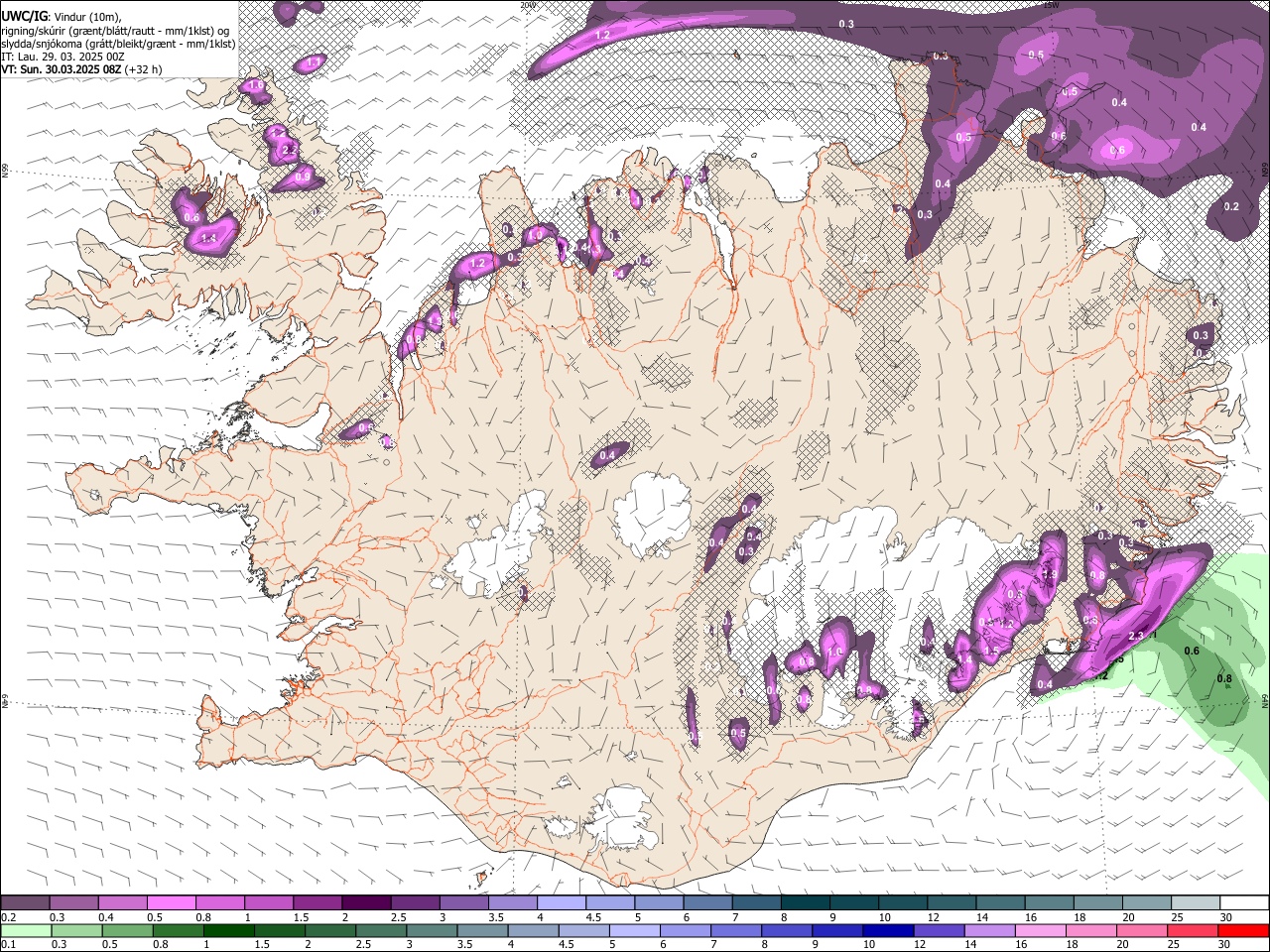Select the light blue 4 swatch, upper scale
Screen dimensions: 1270x952
click(562, 903)
